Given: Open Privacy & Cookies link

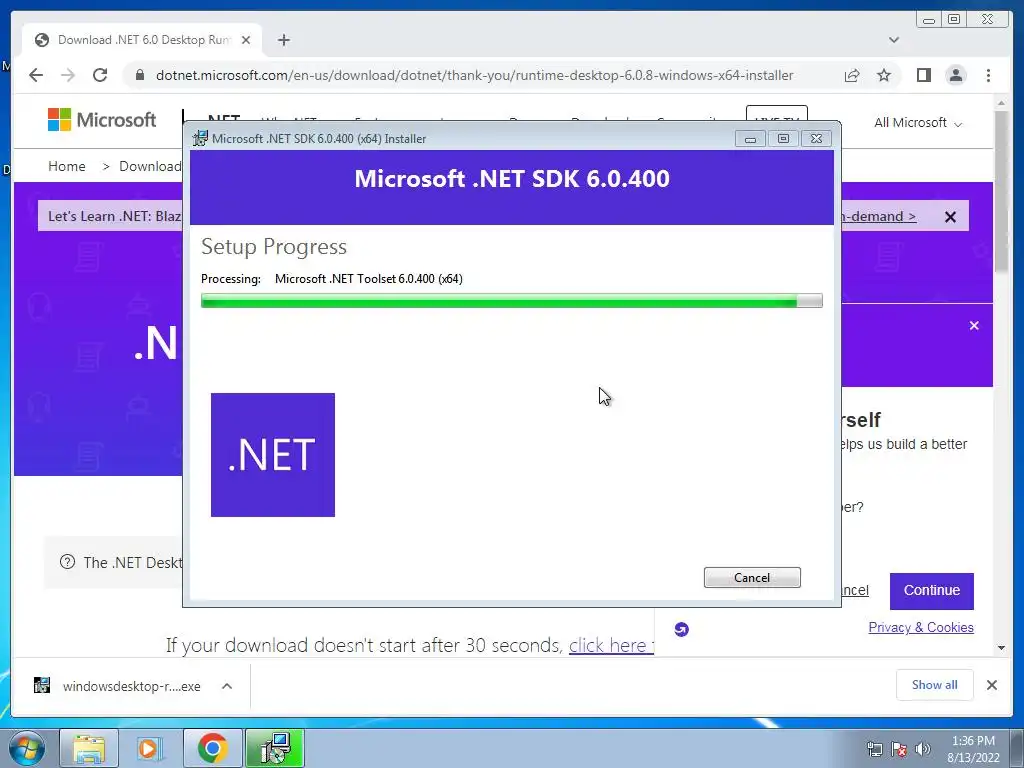Looking at the screenshot, I should click(921, 627).
